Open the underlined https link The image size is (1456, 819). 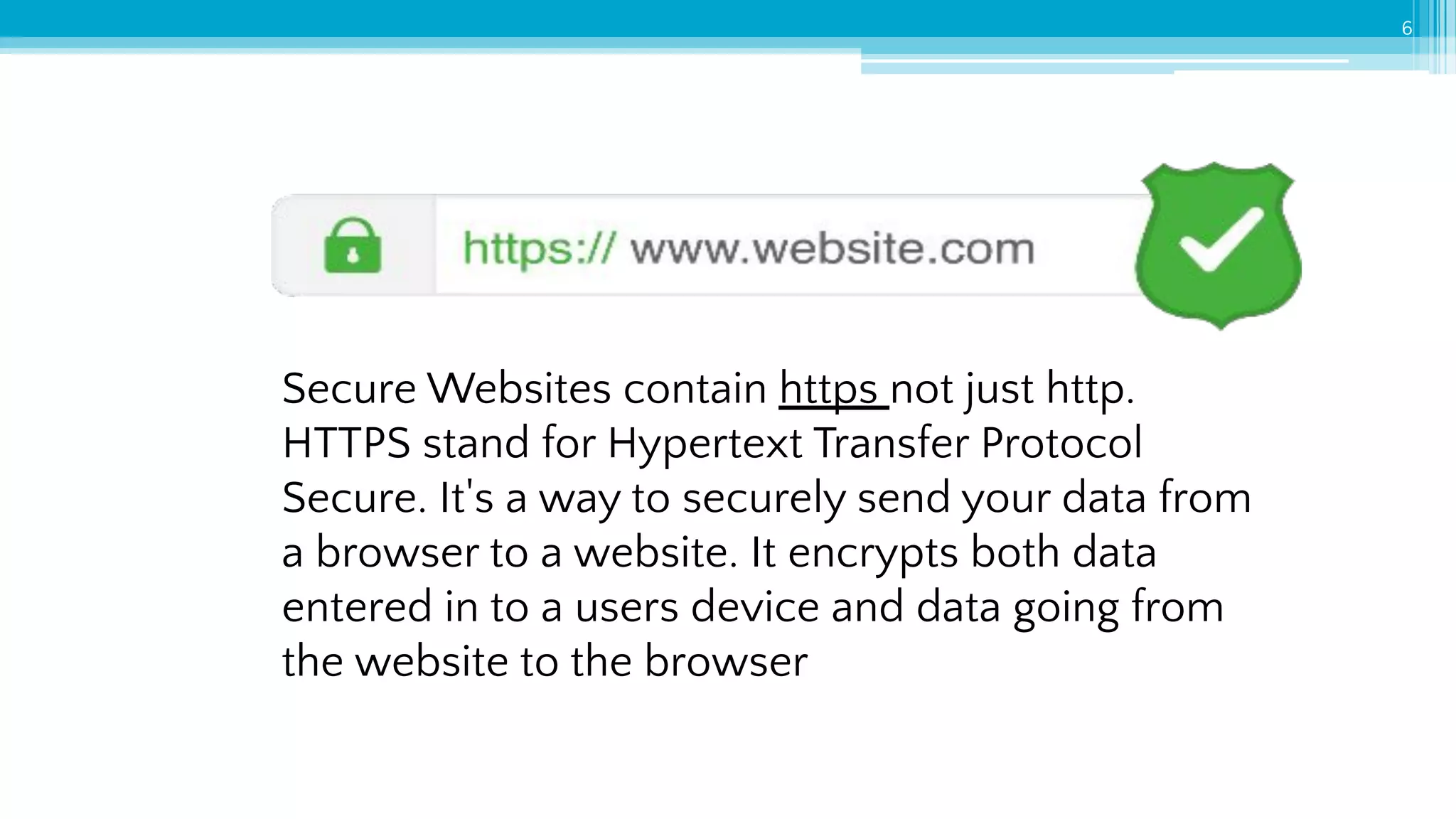[829, 390]
